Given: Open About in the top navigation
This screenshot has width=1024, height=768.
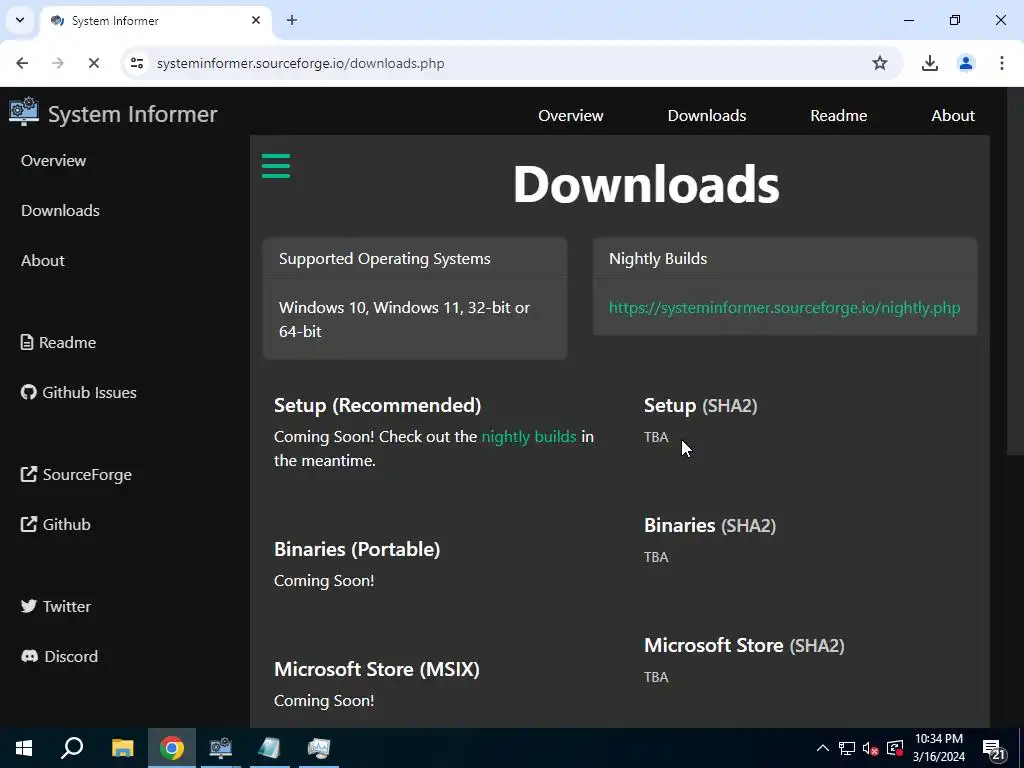Looking at the screenshot, I should pyautogui.click(x=953, y=116).
